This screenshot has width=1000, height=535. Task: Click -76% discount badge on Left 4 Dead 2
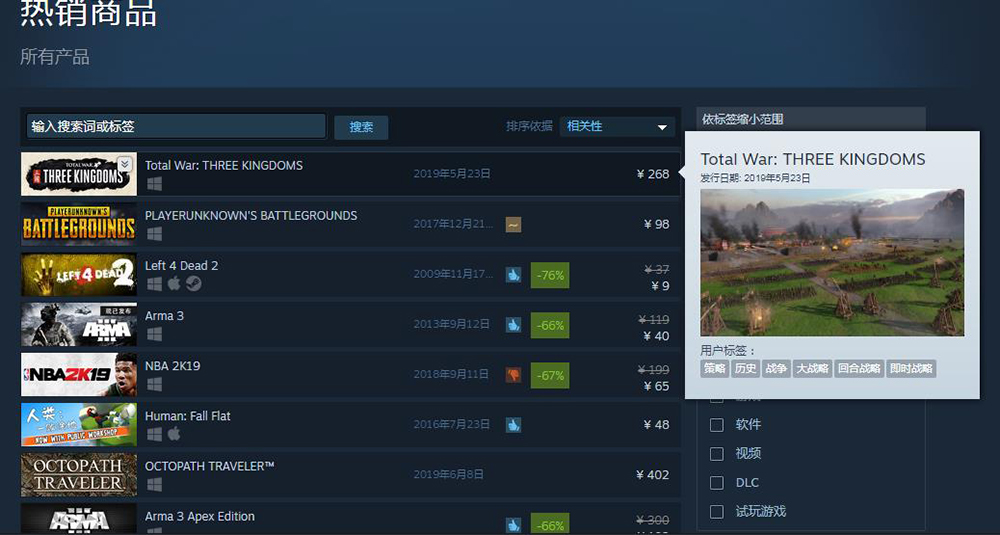pyautogui.click(x=550, y=275)
